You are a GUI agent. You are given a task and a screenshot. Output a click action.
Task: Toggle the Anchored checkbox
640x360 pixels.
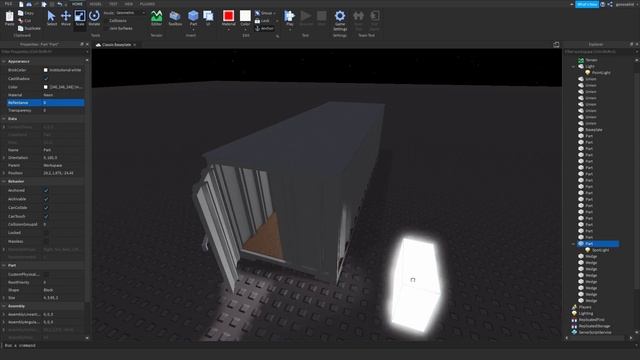click(46, 191)
